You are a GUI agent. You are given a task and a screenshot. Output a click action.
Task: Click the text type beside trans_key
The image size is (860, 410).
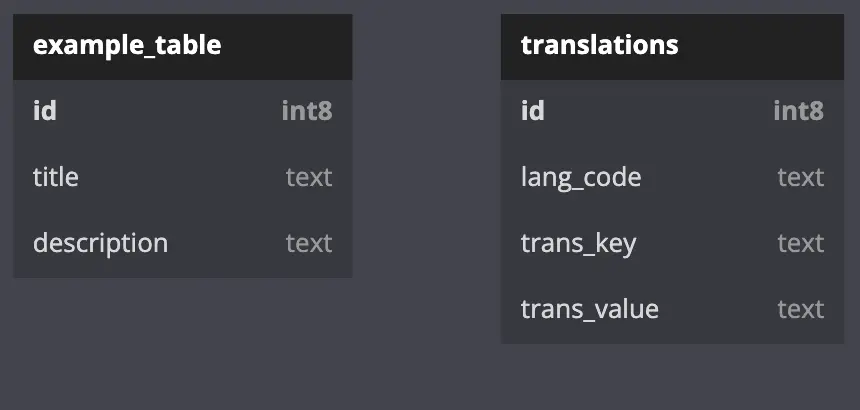[x=801, y=243]
